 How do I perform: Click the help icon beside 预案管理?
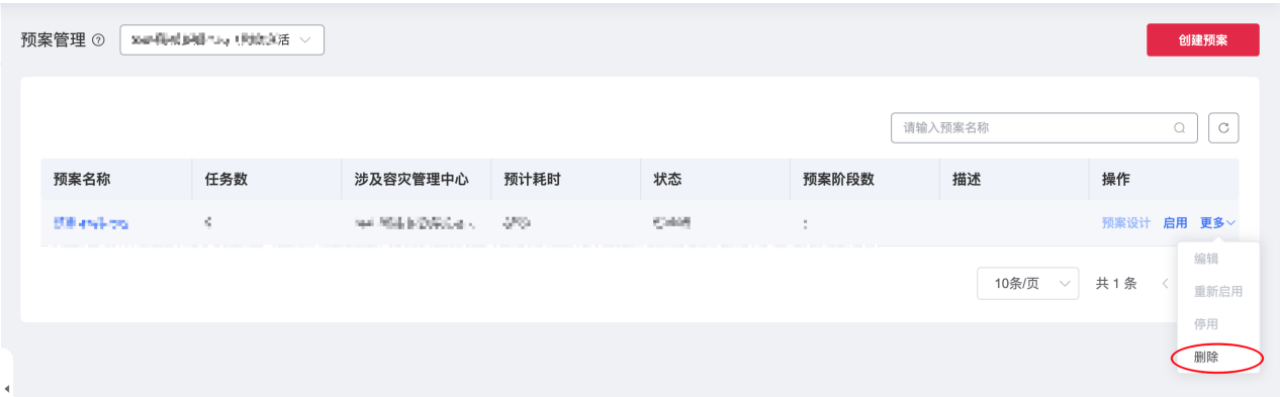(x=98, y=42)
